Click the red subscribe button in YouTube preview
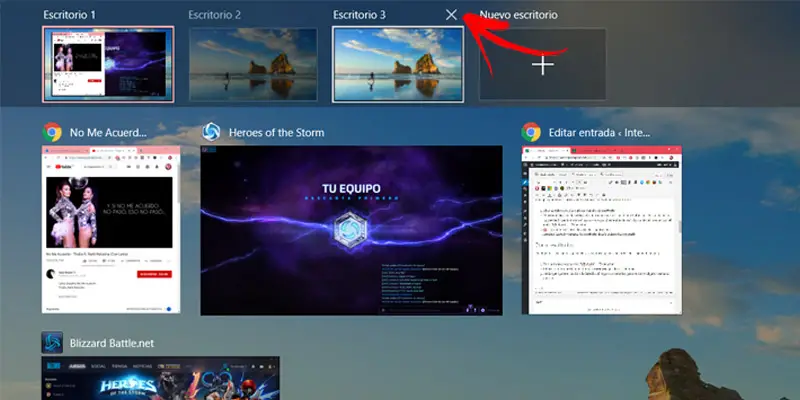The height and width of the screenshot is (400, 800). click(x=154, y=274)
